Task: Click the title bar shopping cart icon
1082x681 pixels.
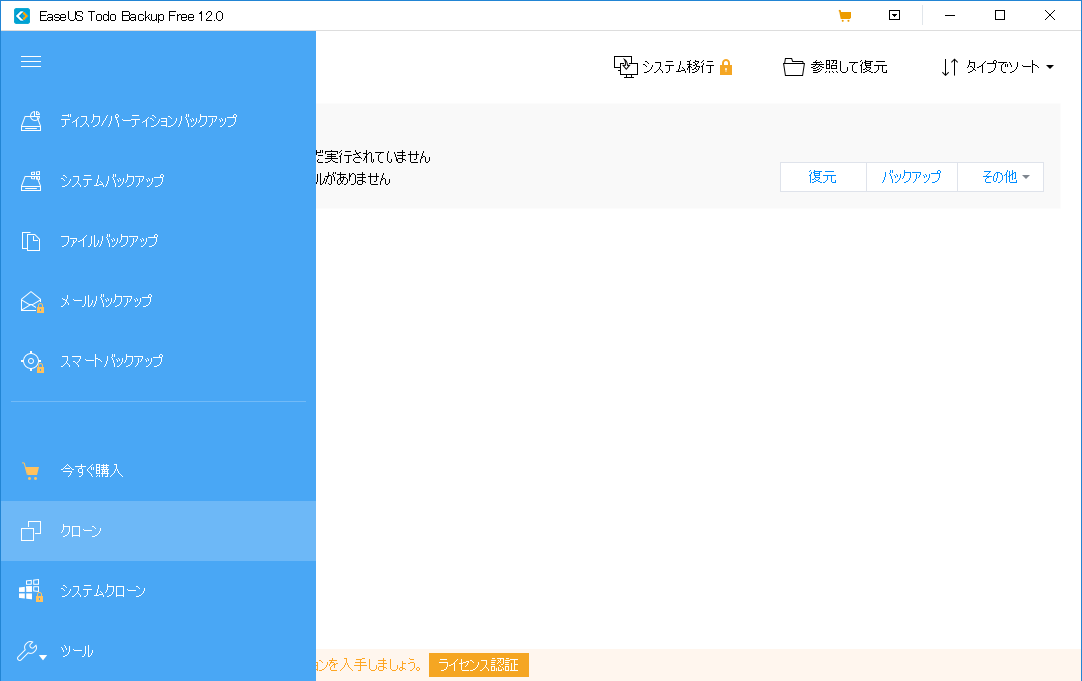Action: [x=845, y=15]
